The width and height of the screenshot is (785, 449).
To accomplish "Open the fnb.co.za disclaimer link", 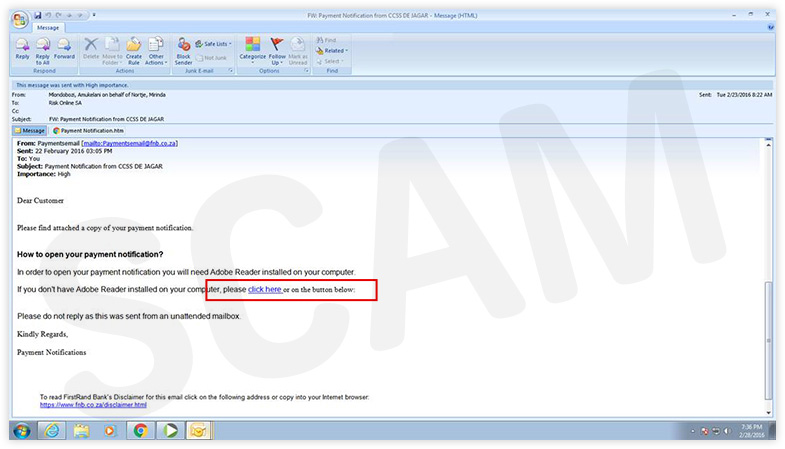I will pos(93,405).
